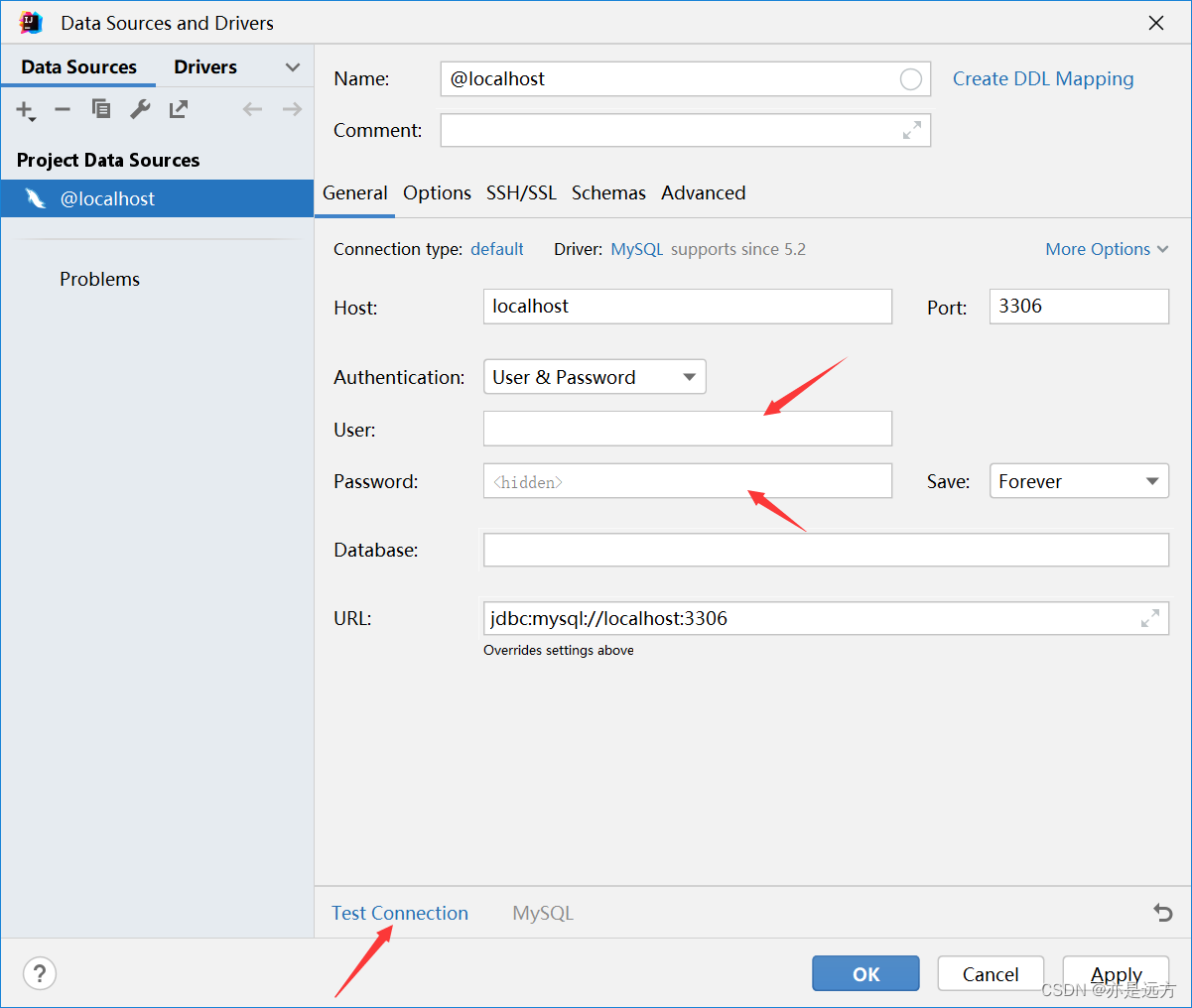Viewport: 1192px width, 1008px height.
Task: Open the tabs overflow chevron dropdown
Action: [292, 67]
